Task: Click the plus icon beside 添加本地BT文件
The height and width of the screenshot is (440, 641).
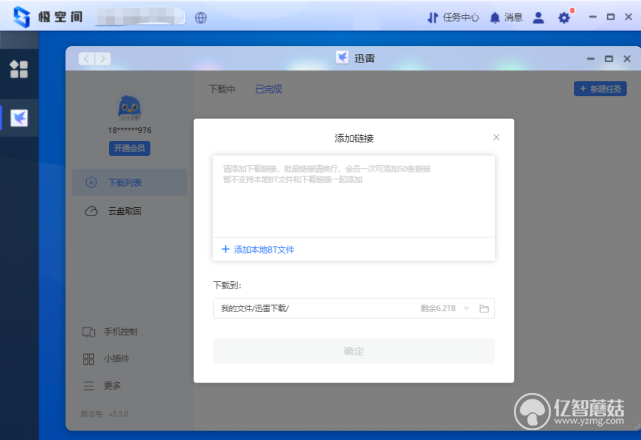Action: click(225, 249)
